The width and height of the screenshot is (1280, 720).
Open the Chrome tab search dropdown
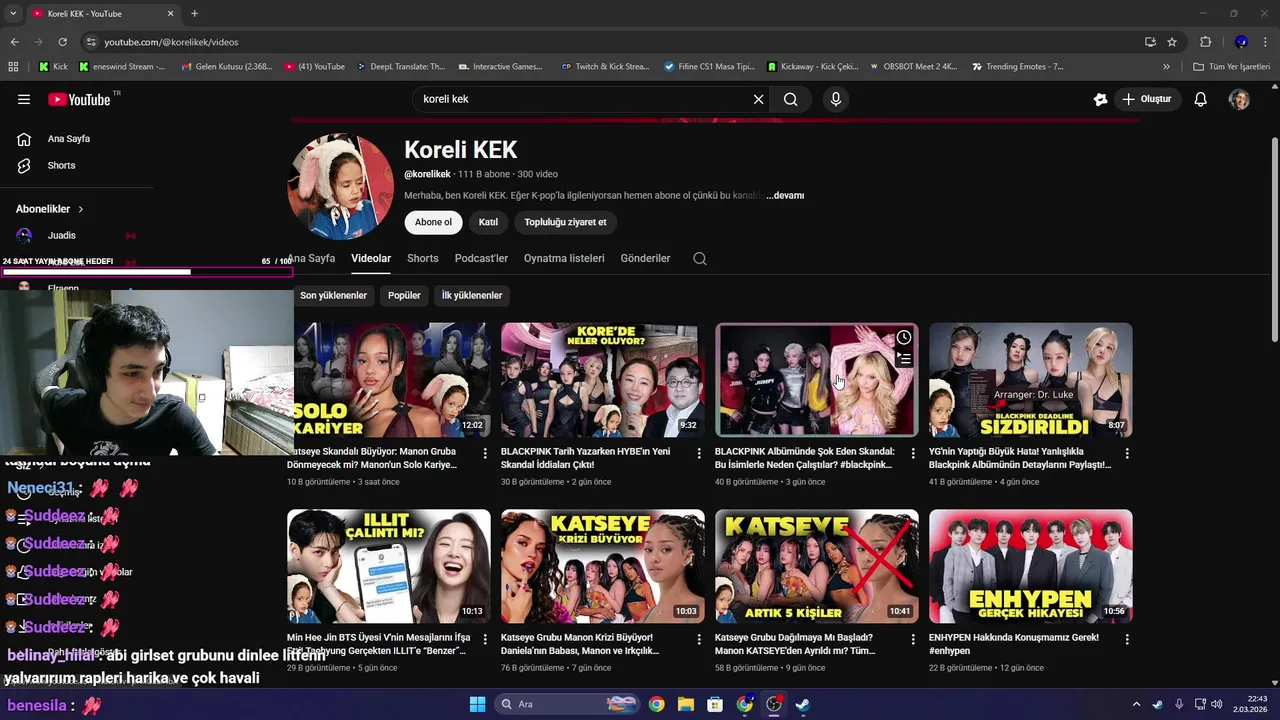tap(12, 14)
